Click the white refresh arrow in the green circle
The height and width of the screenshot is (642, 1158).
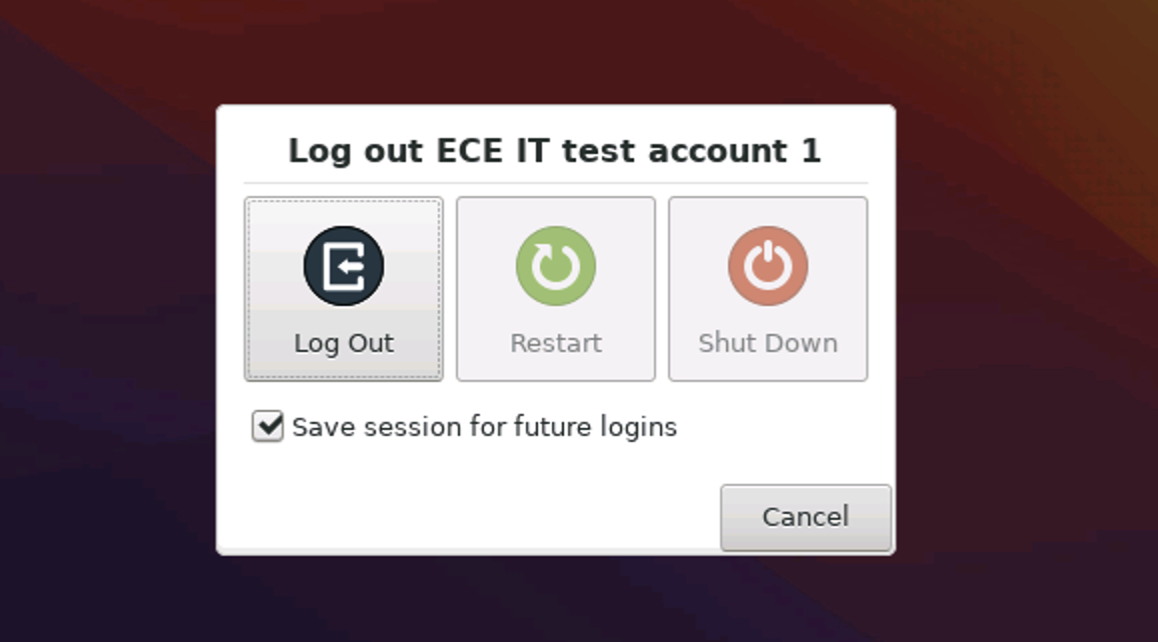click(556, 266)
